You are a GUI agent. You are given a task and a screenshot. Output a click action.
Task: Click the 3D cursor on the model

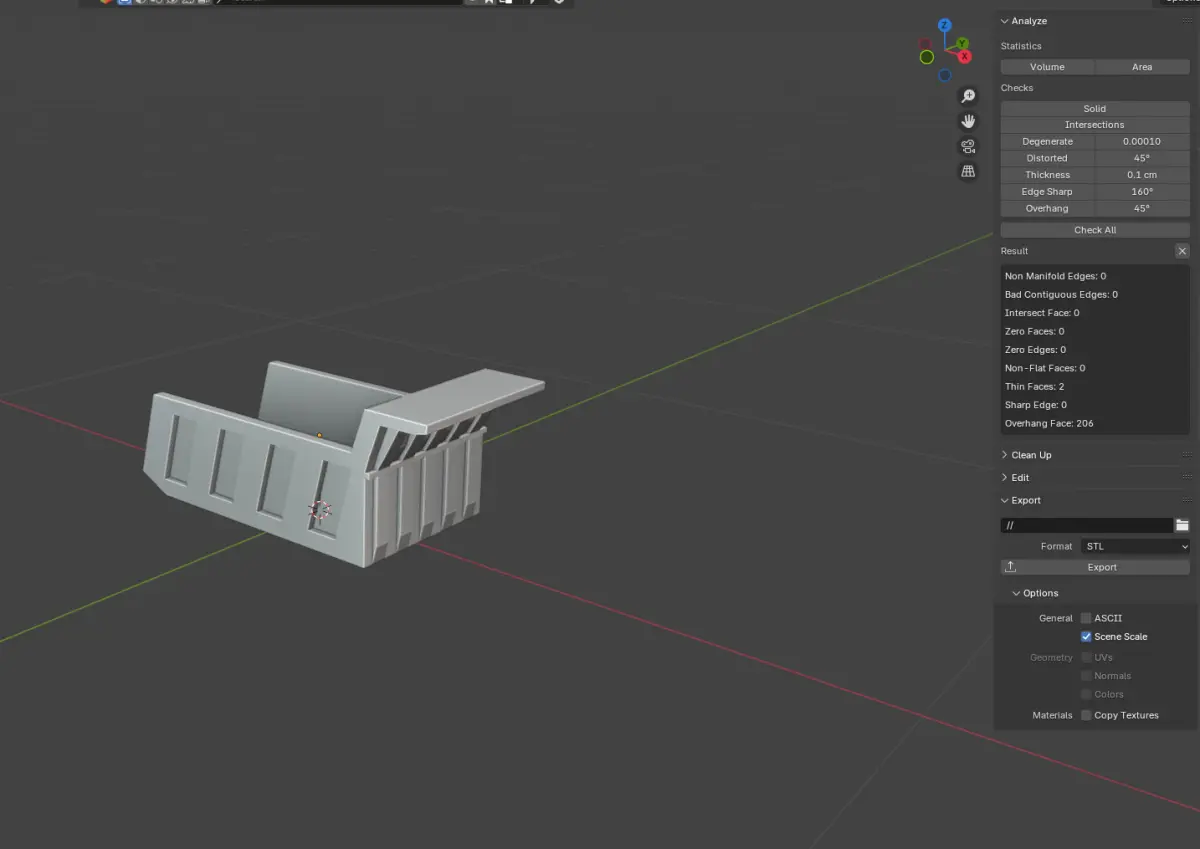(x=320, y=510)
